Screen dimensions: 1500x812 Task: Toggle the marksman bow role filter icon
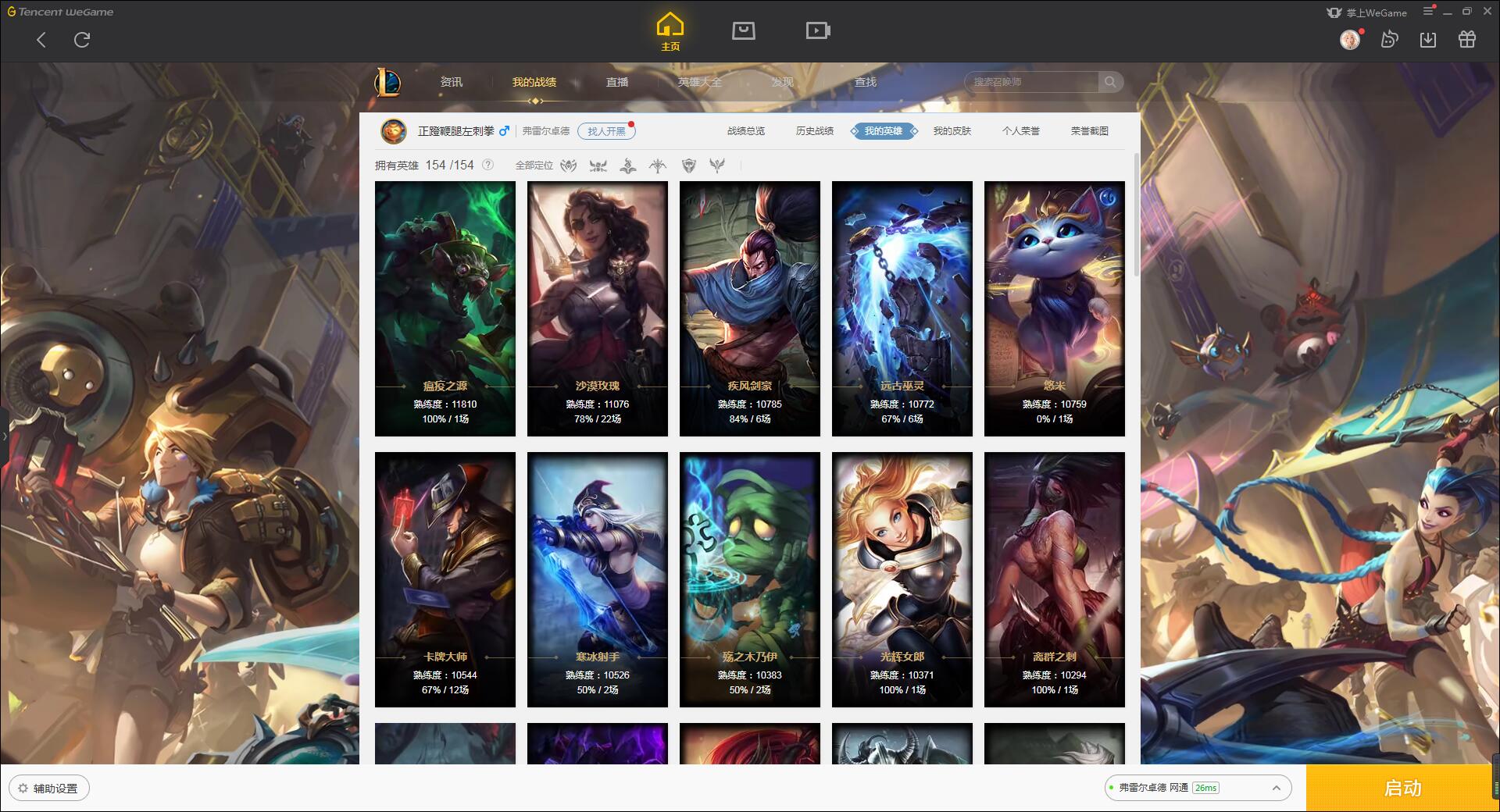coord(658,166)
